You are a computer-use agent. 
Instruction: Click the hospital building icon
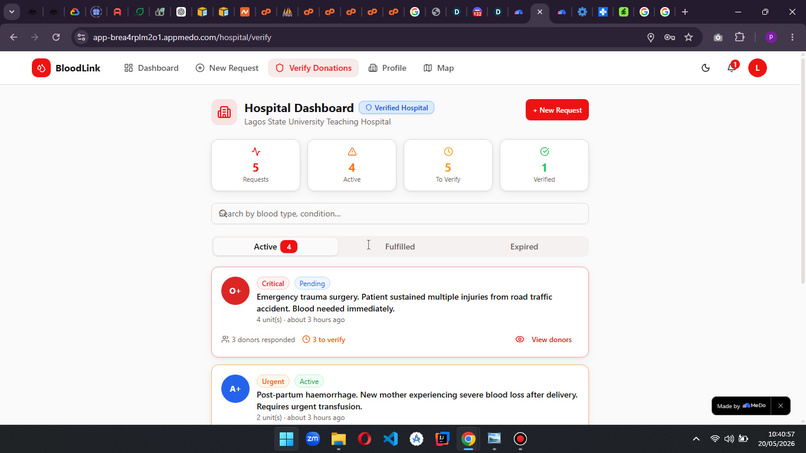tap(224, 112)
